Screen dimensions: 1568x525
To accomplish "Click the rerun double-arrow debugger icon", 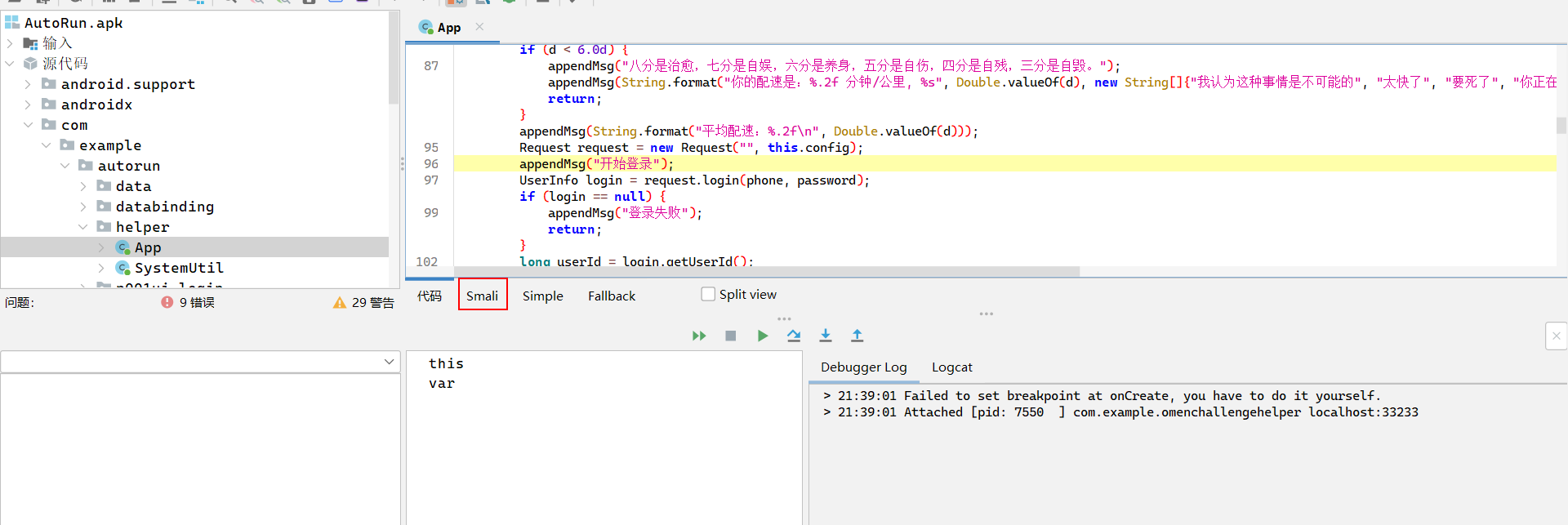I will click(x=699, y=336).
